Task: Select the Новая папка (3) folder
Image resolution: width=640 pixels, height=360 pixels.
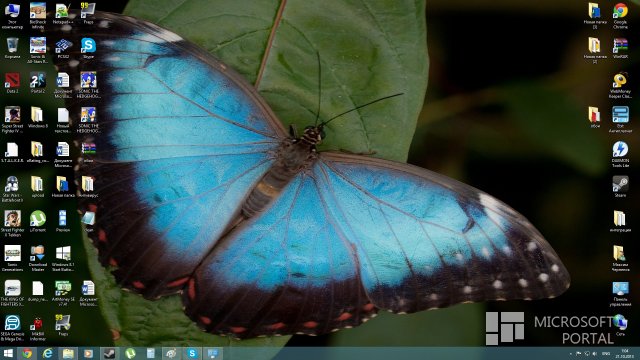Action: (x=595, y=16)
